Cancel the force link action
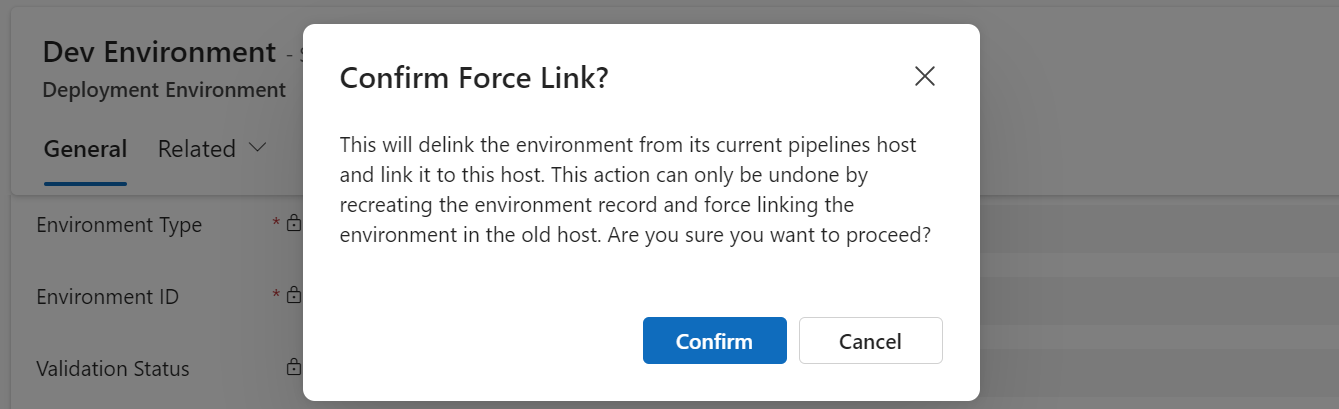The image size is (1339, 409). point(870,341)
